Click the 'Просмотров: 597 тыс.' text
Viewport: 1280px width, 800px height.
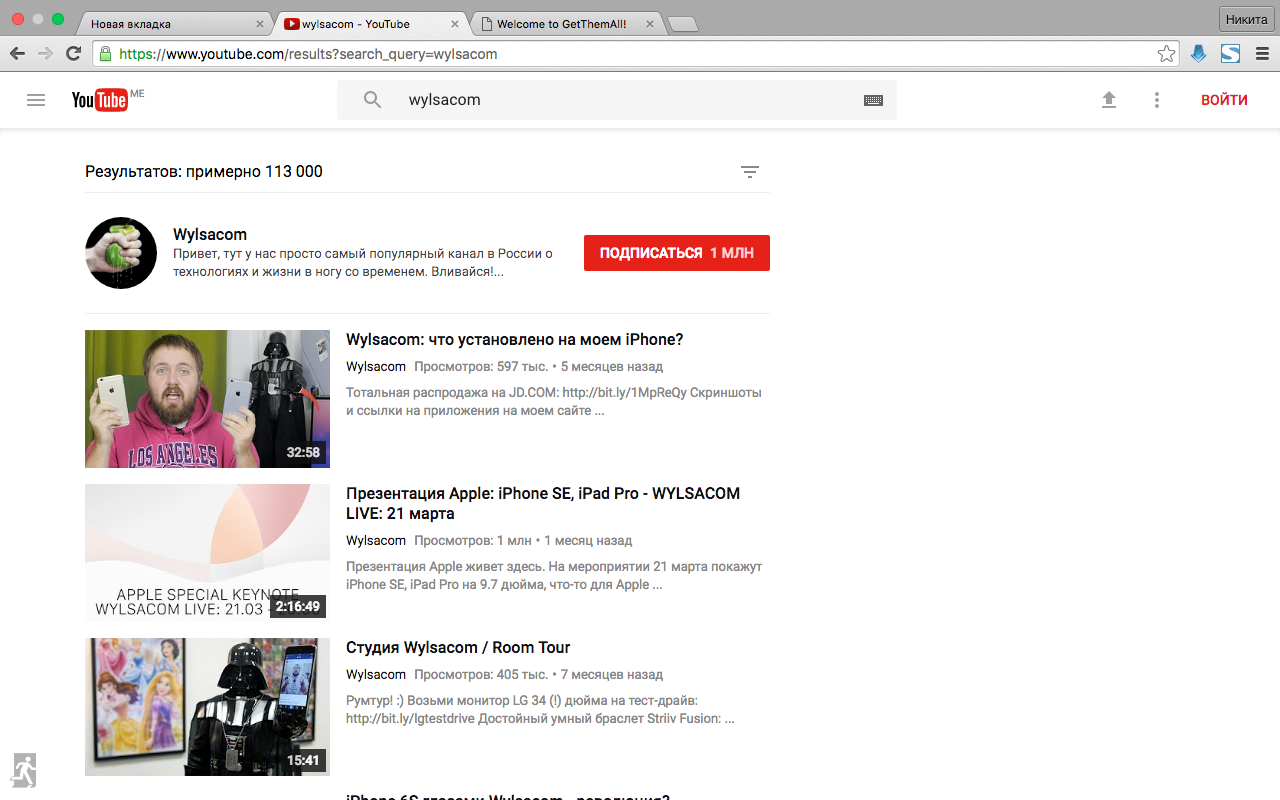click(x=481, y=367)
